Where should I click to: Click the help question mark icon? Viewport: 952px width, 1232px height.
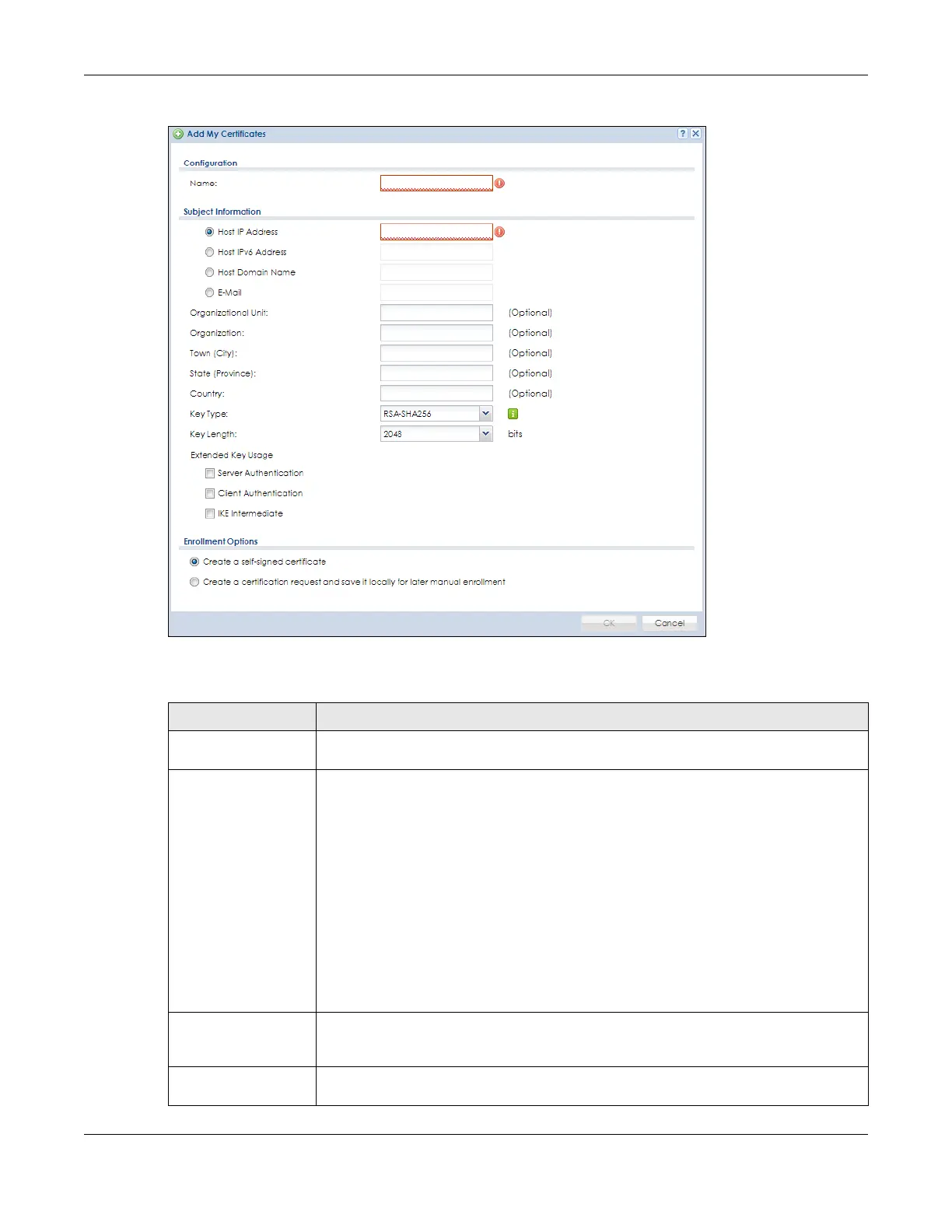(x=683, y=134)
